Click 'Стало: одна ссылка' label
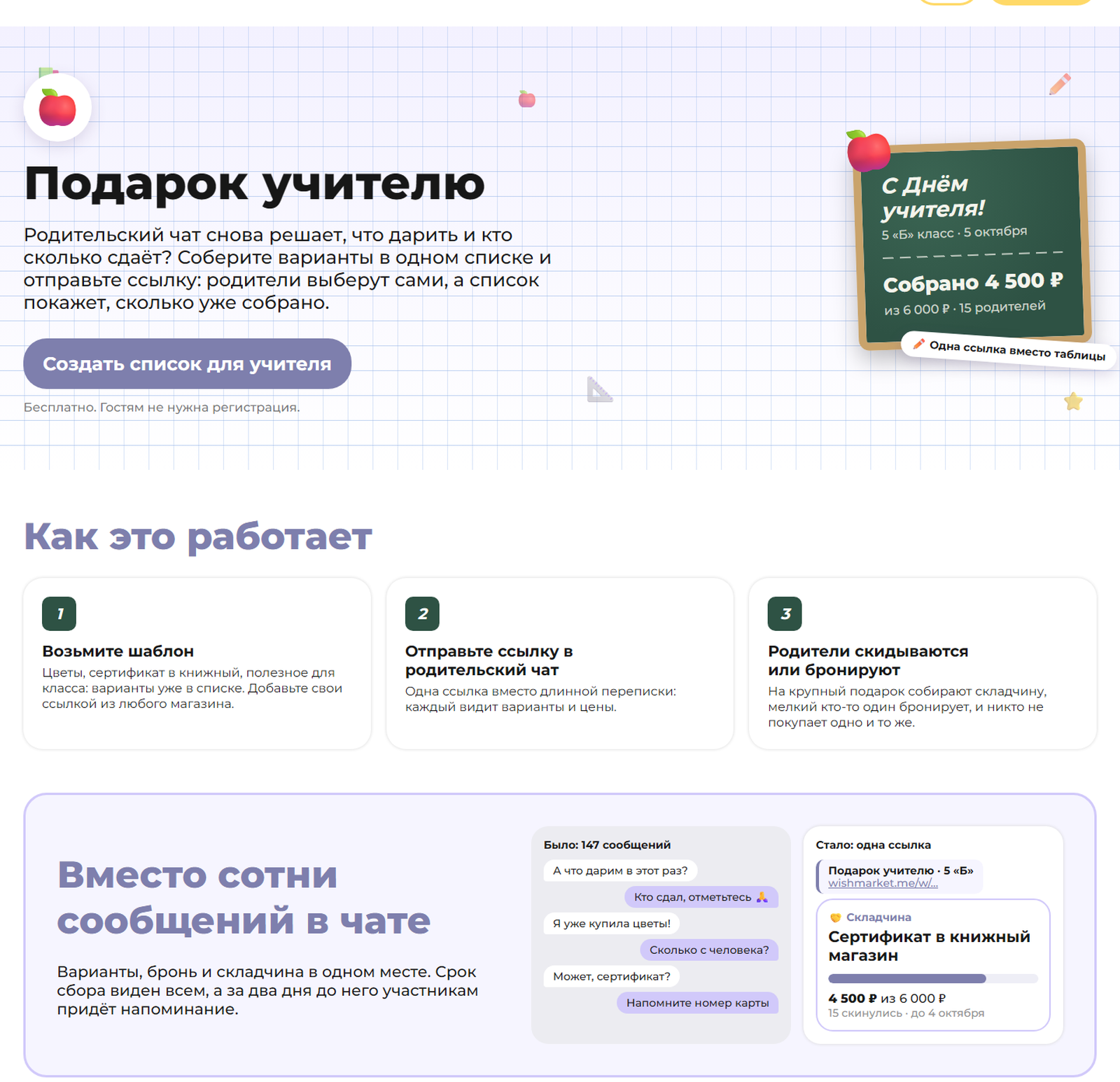This screenshot has height=1082, width=1120. point(873,845)
